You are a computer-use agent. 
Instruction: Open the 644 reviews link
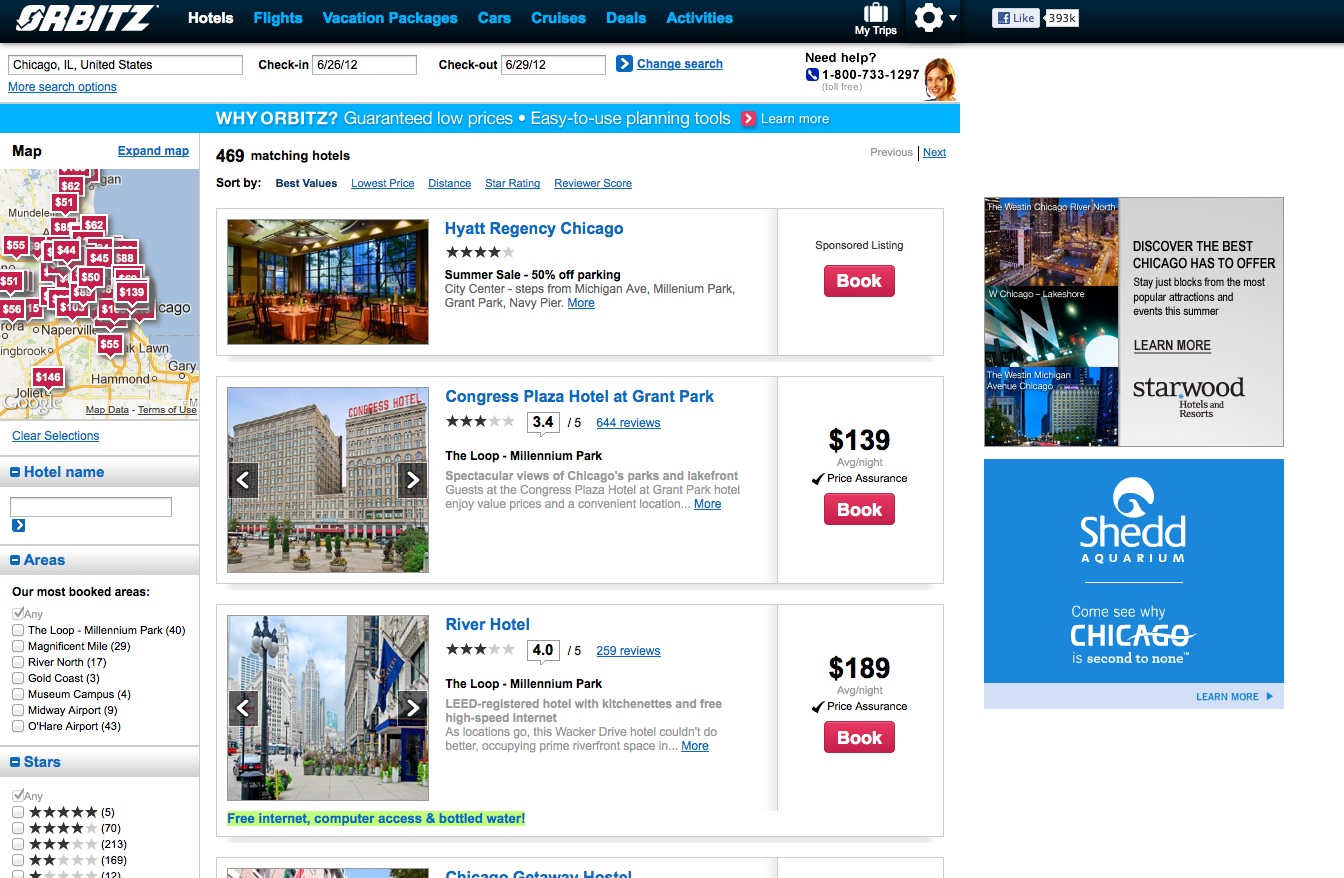(x=628, y=423)
